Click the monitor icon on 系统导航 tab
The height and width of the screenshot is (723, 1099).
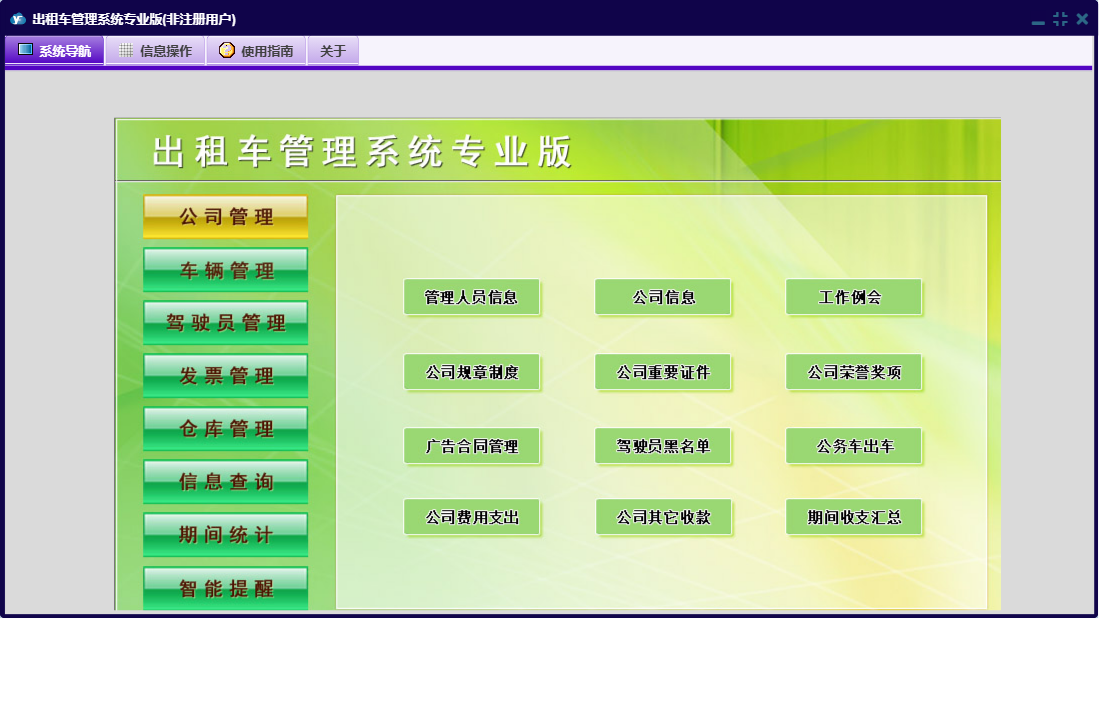coord(25,49)
